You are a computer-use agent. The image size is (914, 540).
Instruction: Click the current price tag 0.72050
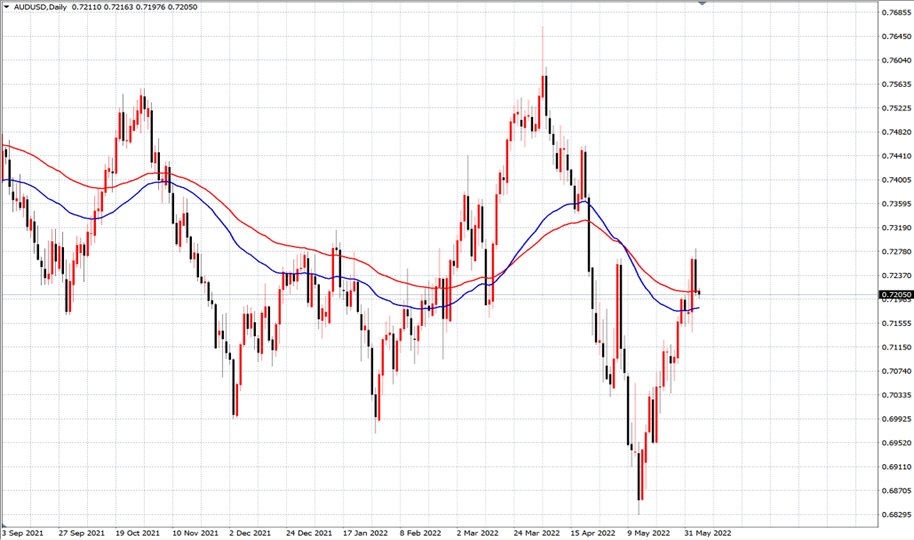[x=897, y=295]
